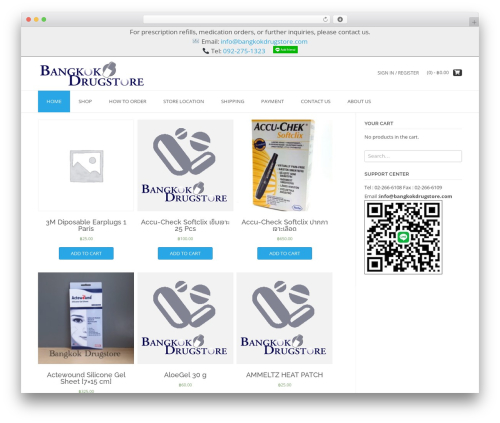Image resolution: width=500 pixels, height=423 pixels.
Task: Click the SUPPORT CENTER heading
Action: [x=387, y=174]
